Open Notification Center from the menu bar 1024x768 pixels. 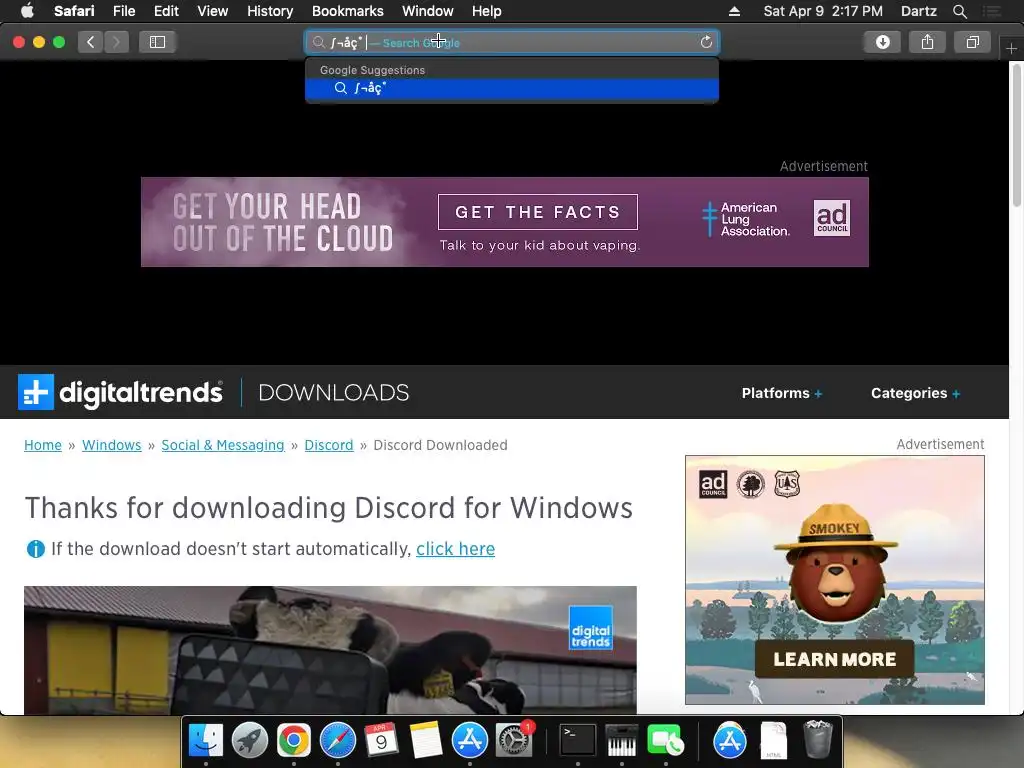coord(992,11)
